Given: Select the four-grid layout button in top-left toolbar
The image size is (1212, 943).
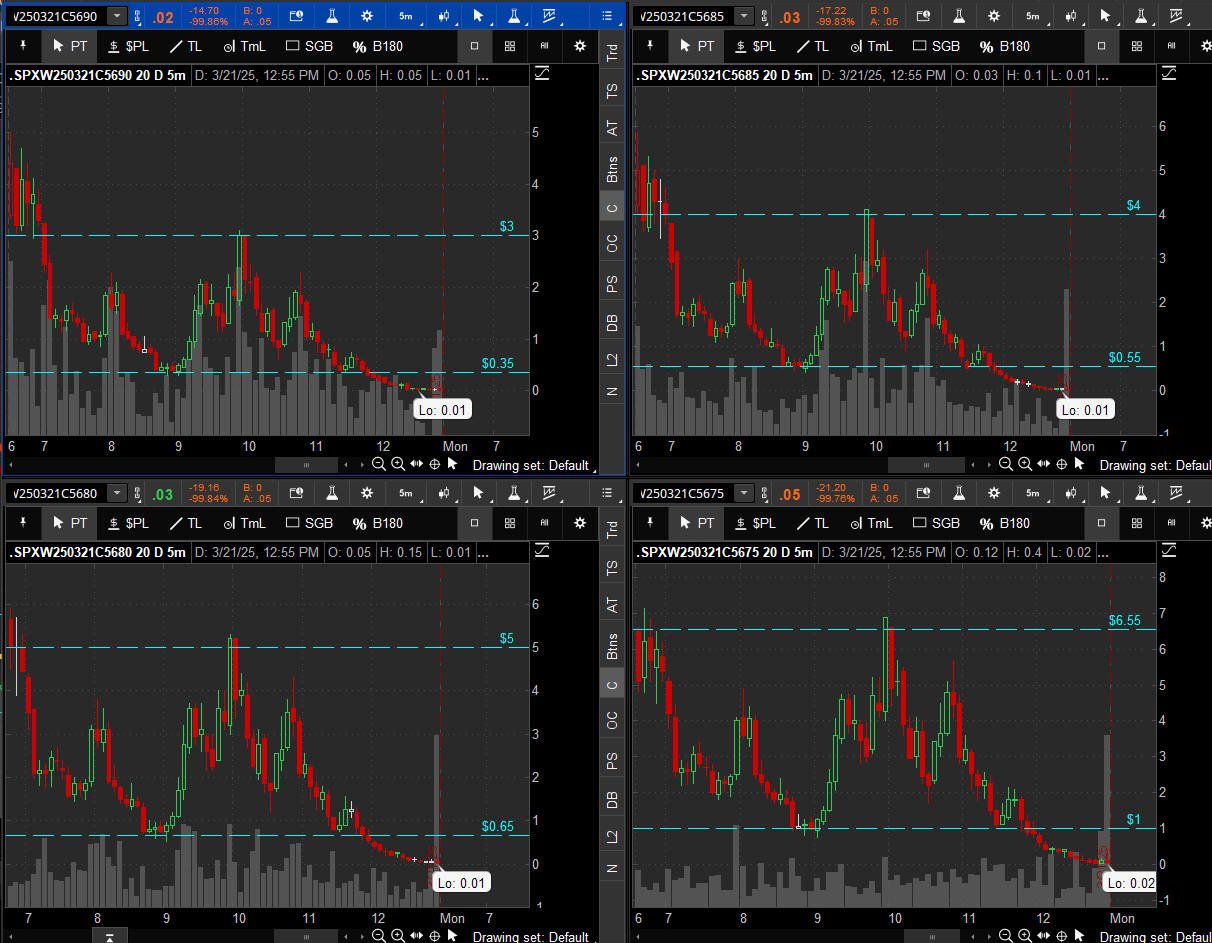Looking at the screenshot, I should [510, 46].
